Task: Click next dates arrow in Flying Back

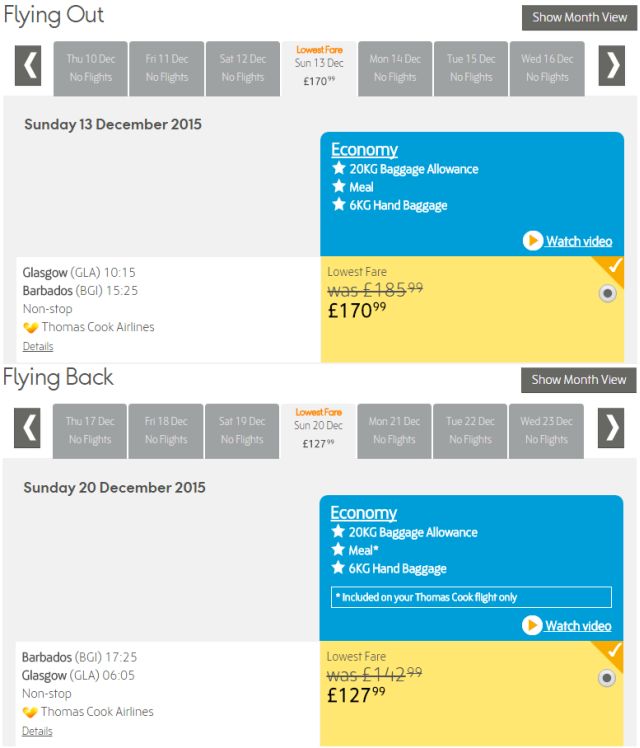Action: coord(610,428)
